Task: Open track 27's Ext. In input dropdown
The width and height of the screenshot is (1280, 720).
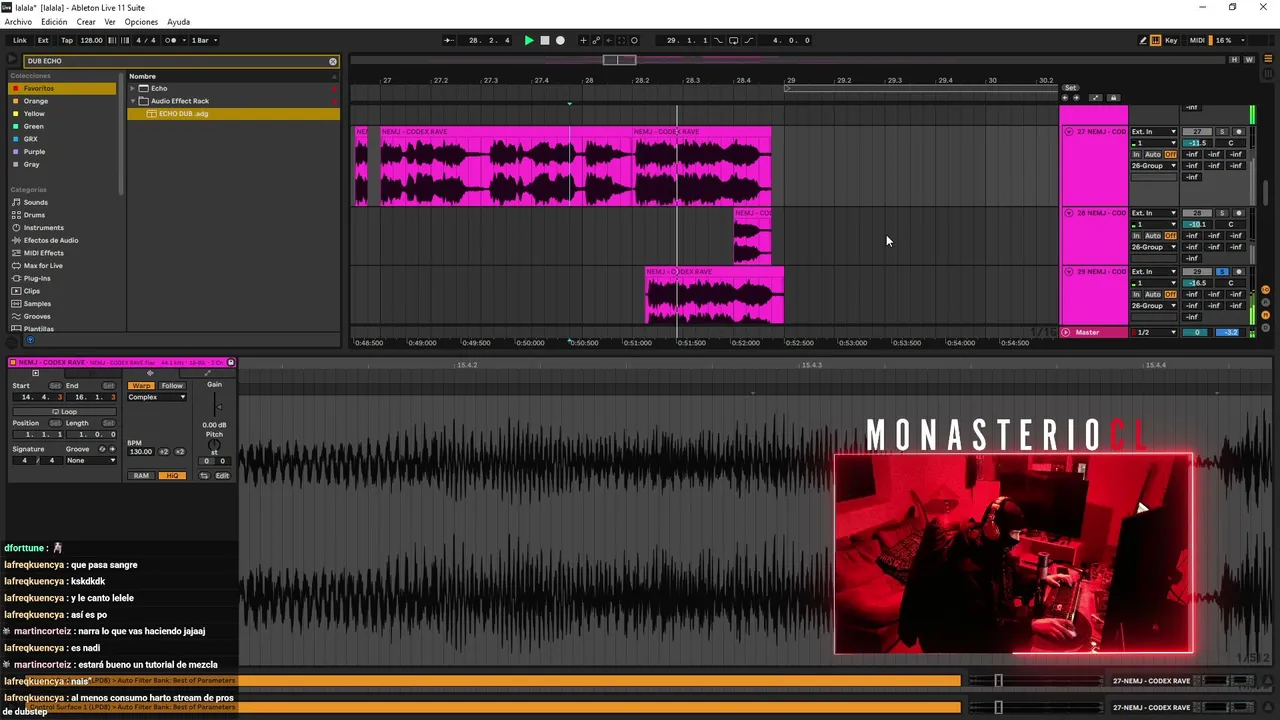Action: 1154,132
